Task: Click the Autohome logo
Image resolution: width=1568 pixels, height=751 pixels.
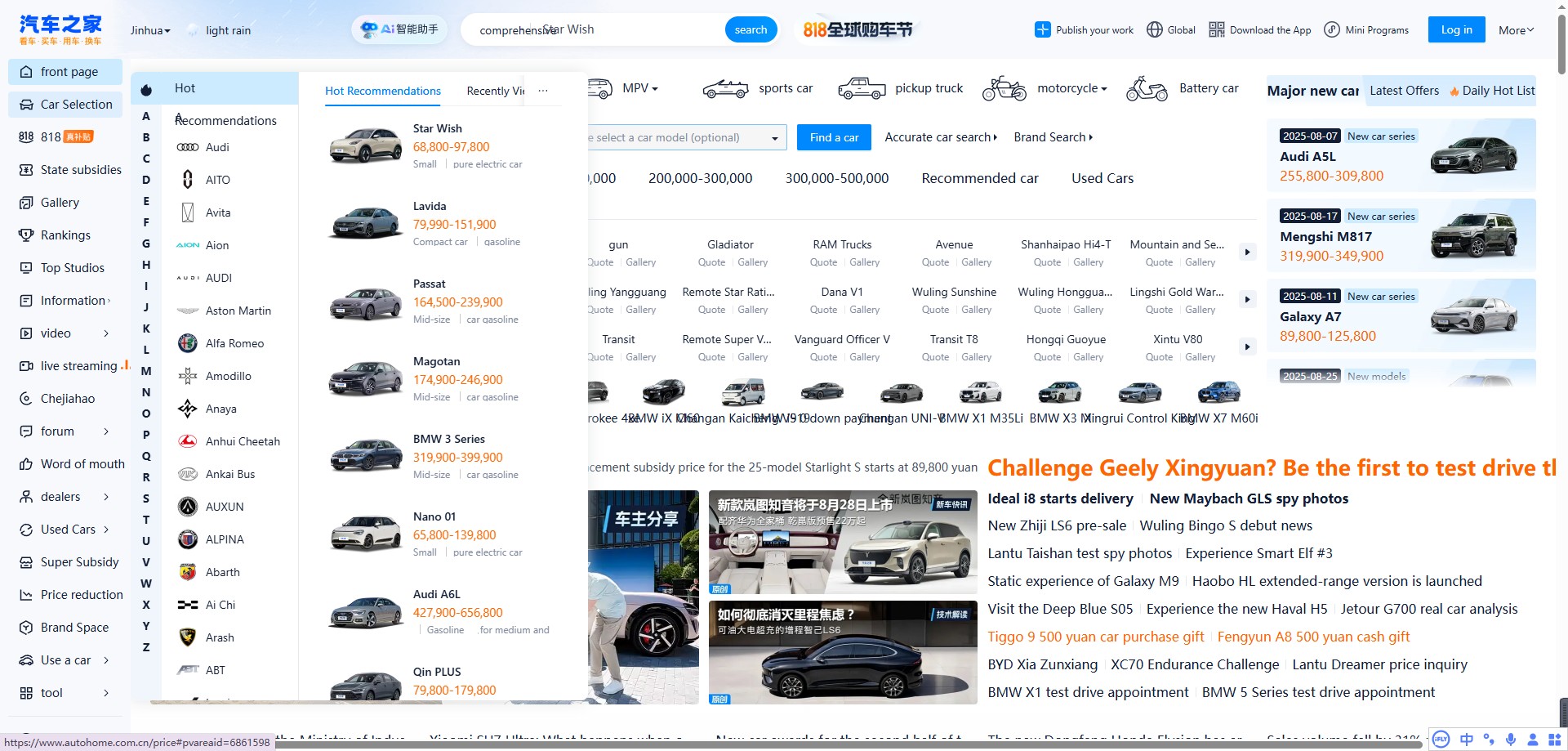Action: pos(60,30)
